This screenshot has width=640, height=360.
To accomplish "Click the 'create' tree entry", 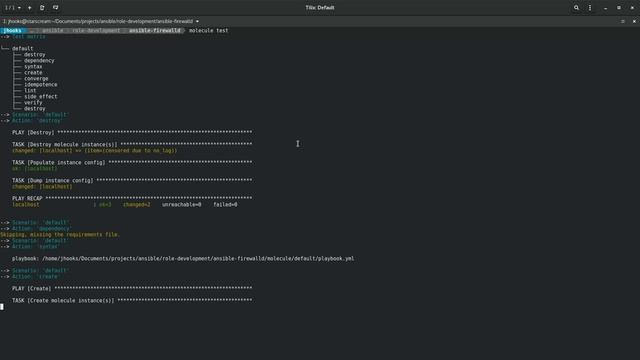I will (x=33, y=72).
